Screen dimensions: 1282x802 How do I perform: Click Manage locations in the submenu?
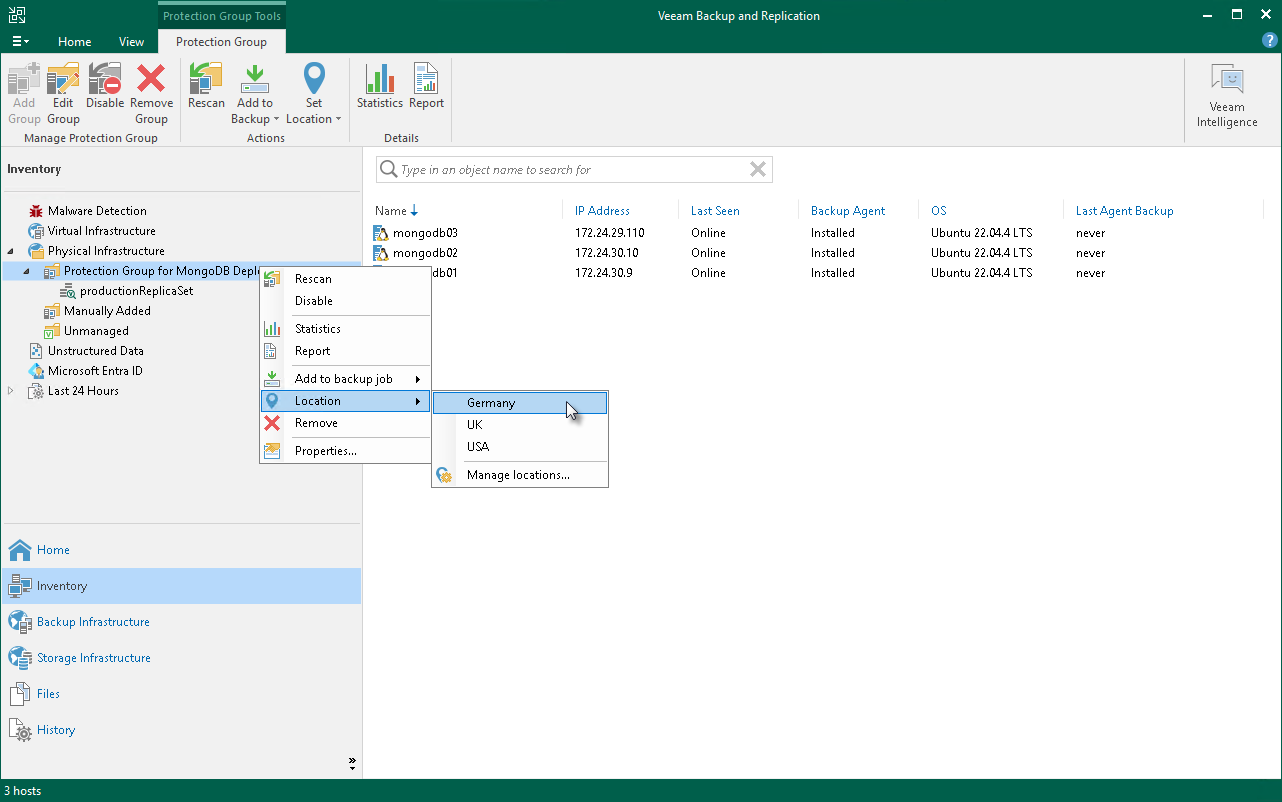pyautogui.click(x=518, y=475)
